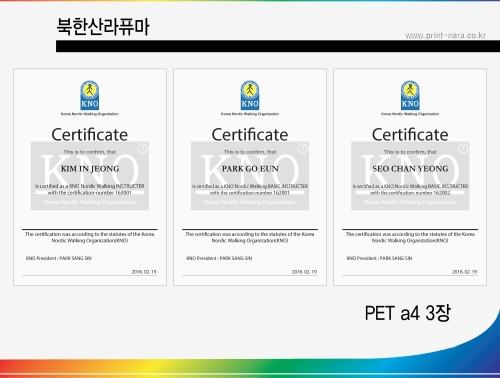Click the circled mark on third certificate watermark
The height and width of the screenshot is (378, 500).
click(463, 148)
